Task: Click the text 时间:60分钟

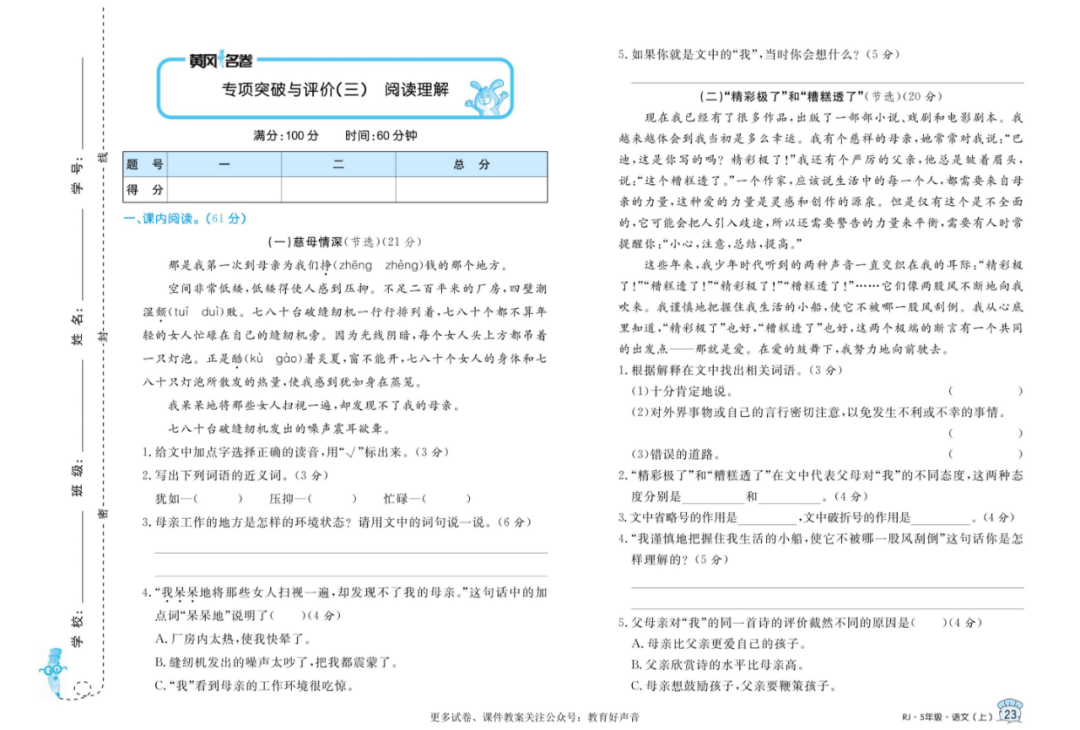Action: 381,136
